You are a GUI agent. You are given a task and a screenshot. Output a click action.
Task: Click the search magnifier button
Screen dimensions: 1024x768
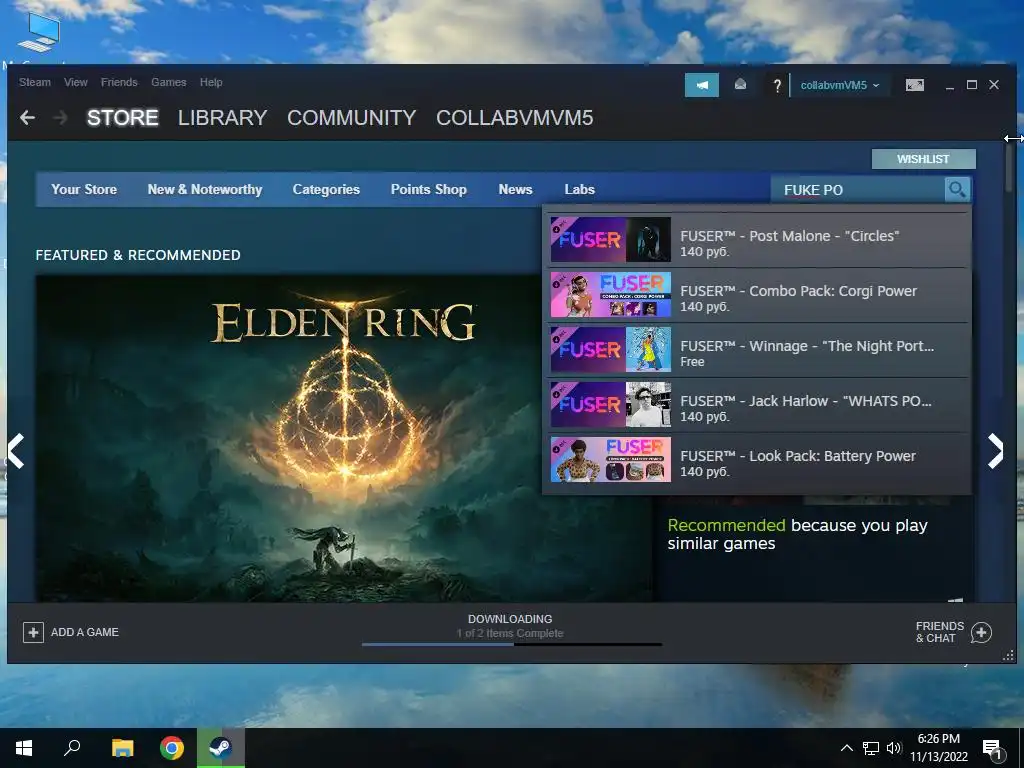coord(957,190)
